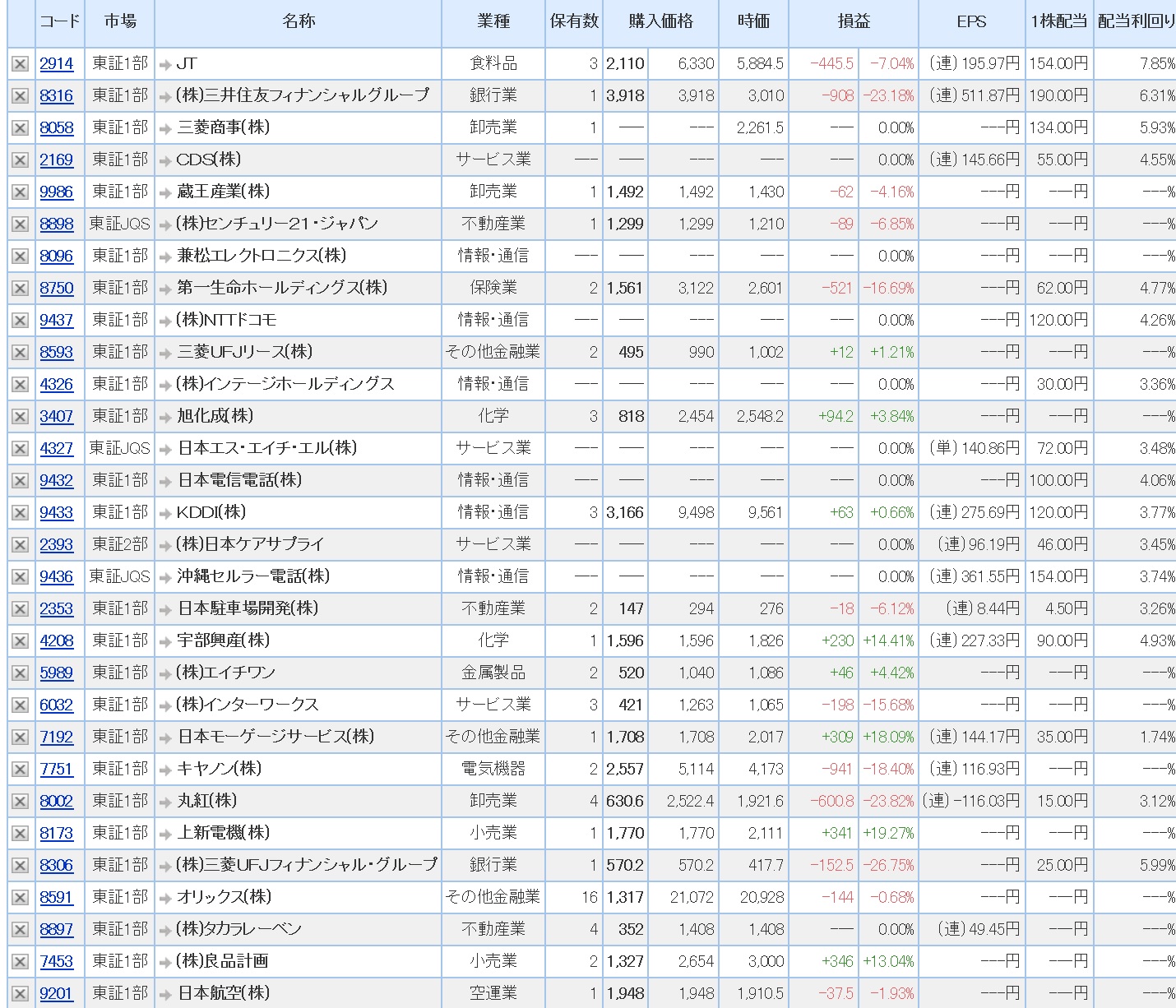Click the 金属製品 industry cell

point(493,673)
